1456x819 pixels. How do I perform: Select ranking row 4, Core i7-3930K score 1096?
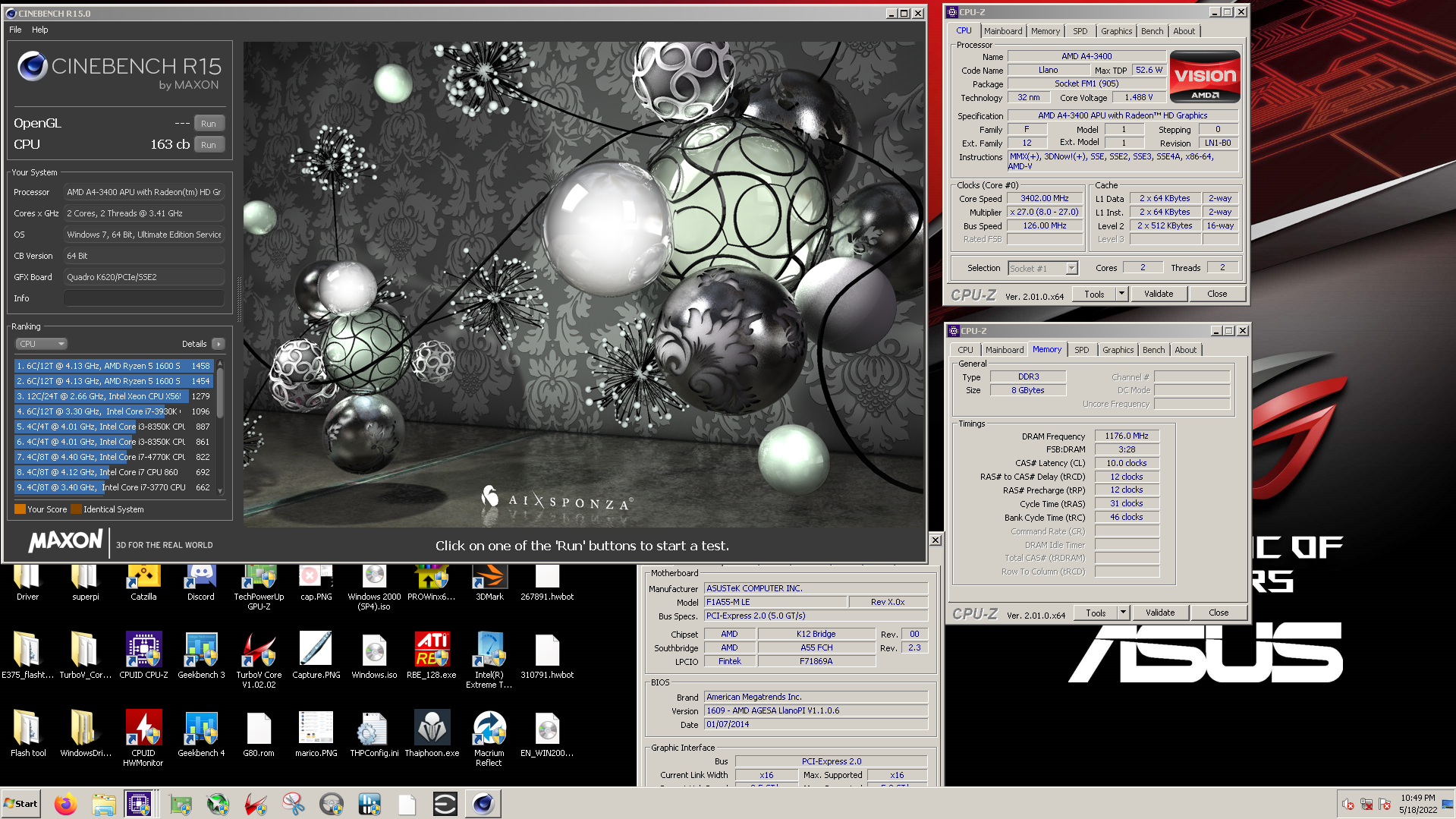click(113, 411)
